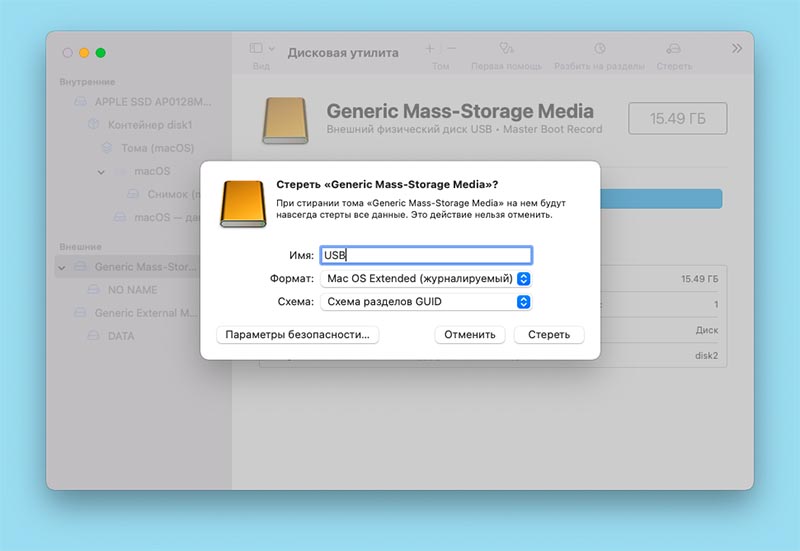
Task: Open the Scheme dropdown (GUID partition map)
Action: (x=425, y=301)
